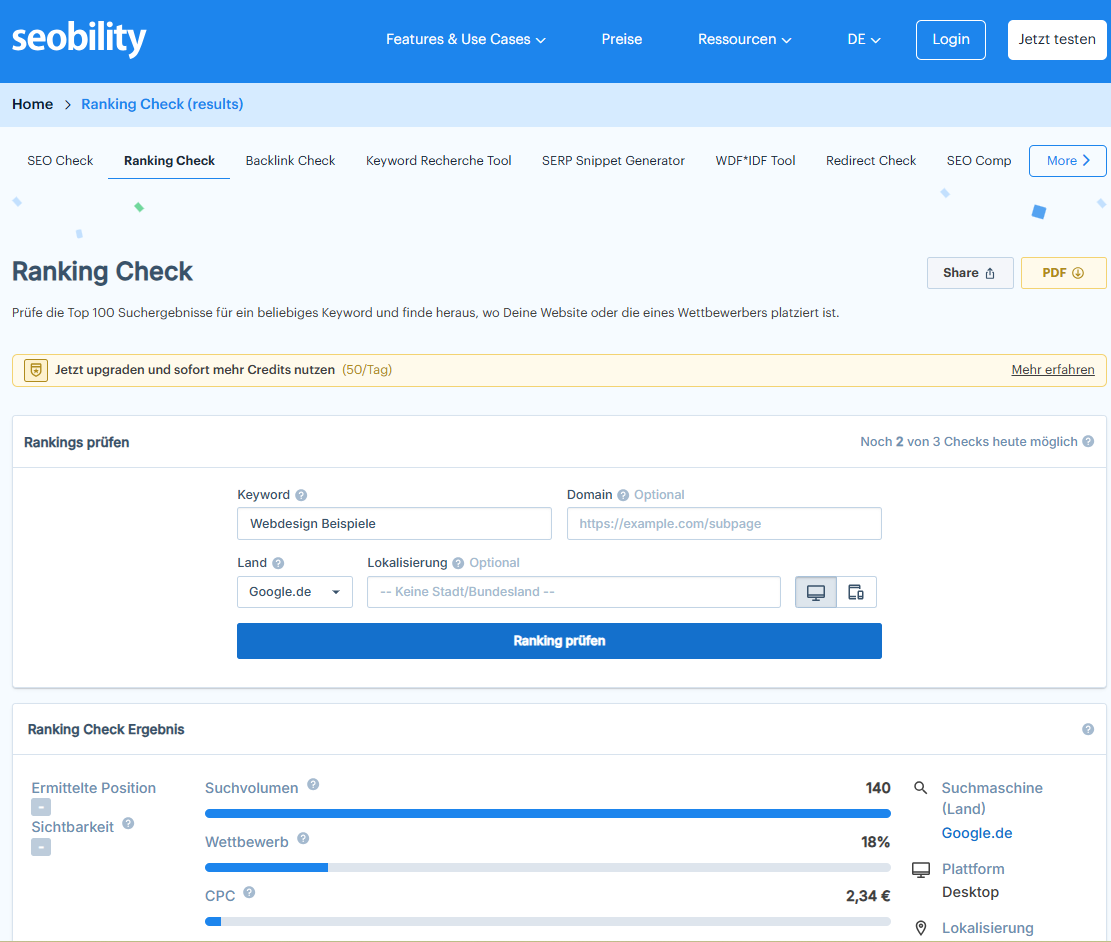Viewport: 1111px width, 942px height.
Task: Click the upgrade shield icon
Action: 35,369
